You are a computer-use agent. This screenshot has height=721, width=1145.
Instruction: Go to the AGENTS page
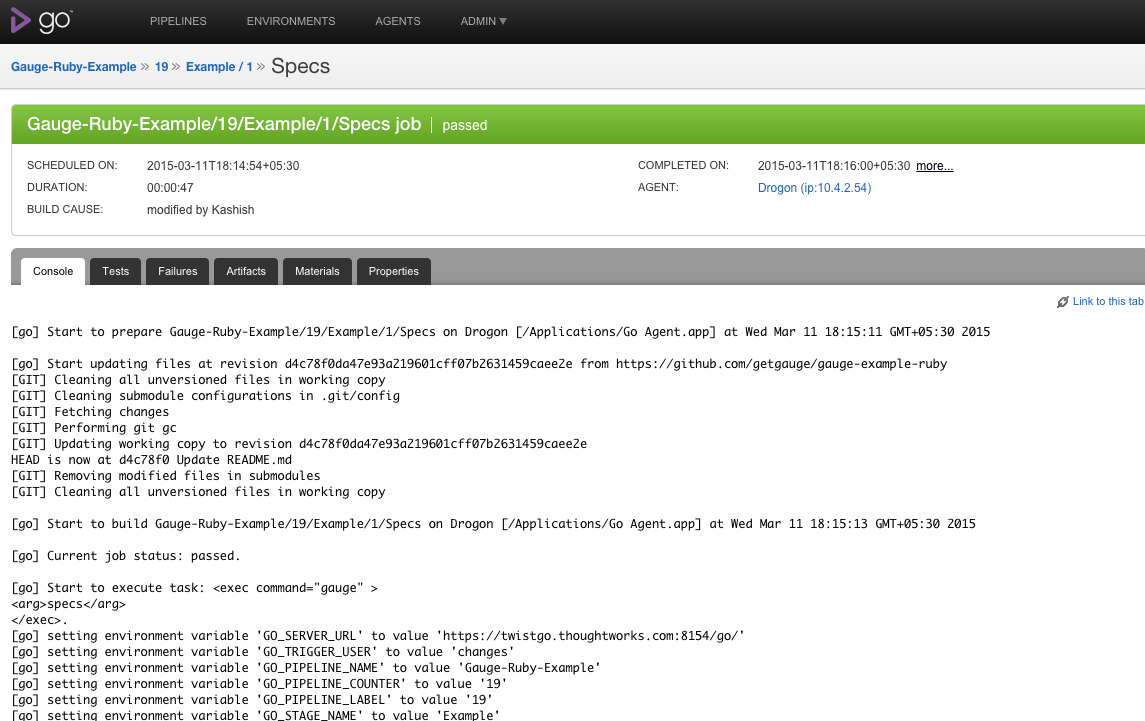point(398,21)
